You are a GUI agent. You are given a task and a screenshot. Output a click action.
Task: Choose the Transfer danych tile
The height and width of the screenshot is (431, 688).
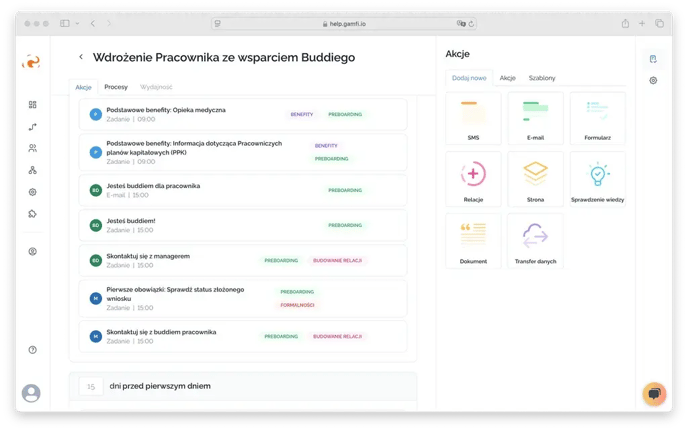tap(535, 241)
